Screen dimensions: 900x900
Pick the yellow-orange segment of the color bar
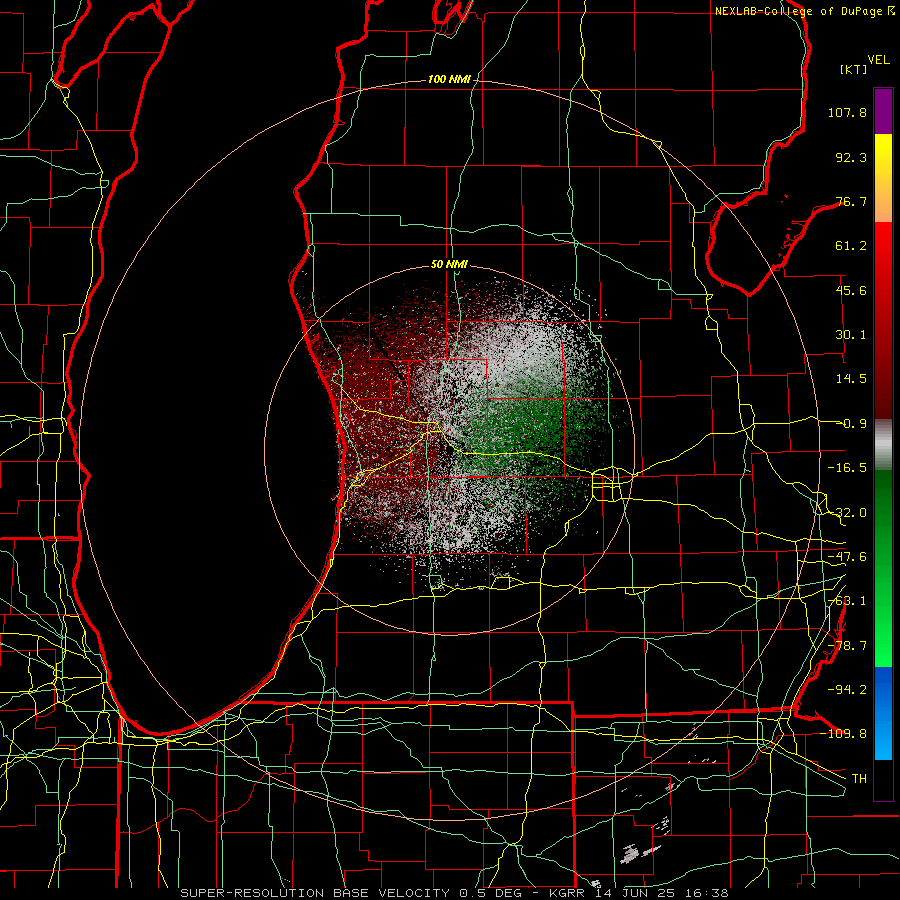(883, 178)
